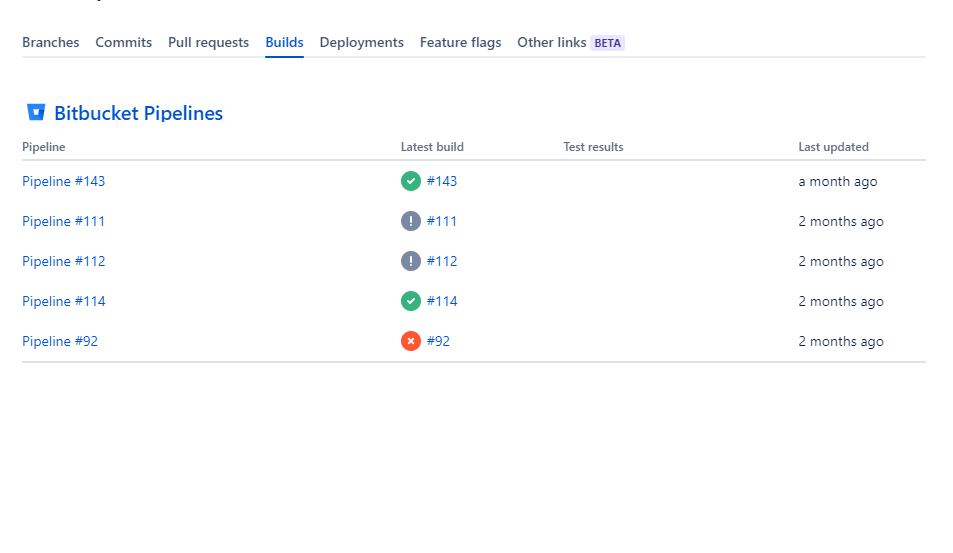Go to the Deployments tab

[x=362, y=43]
